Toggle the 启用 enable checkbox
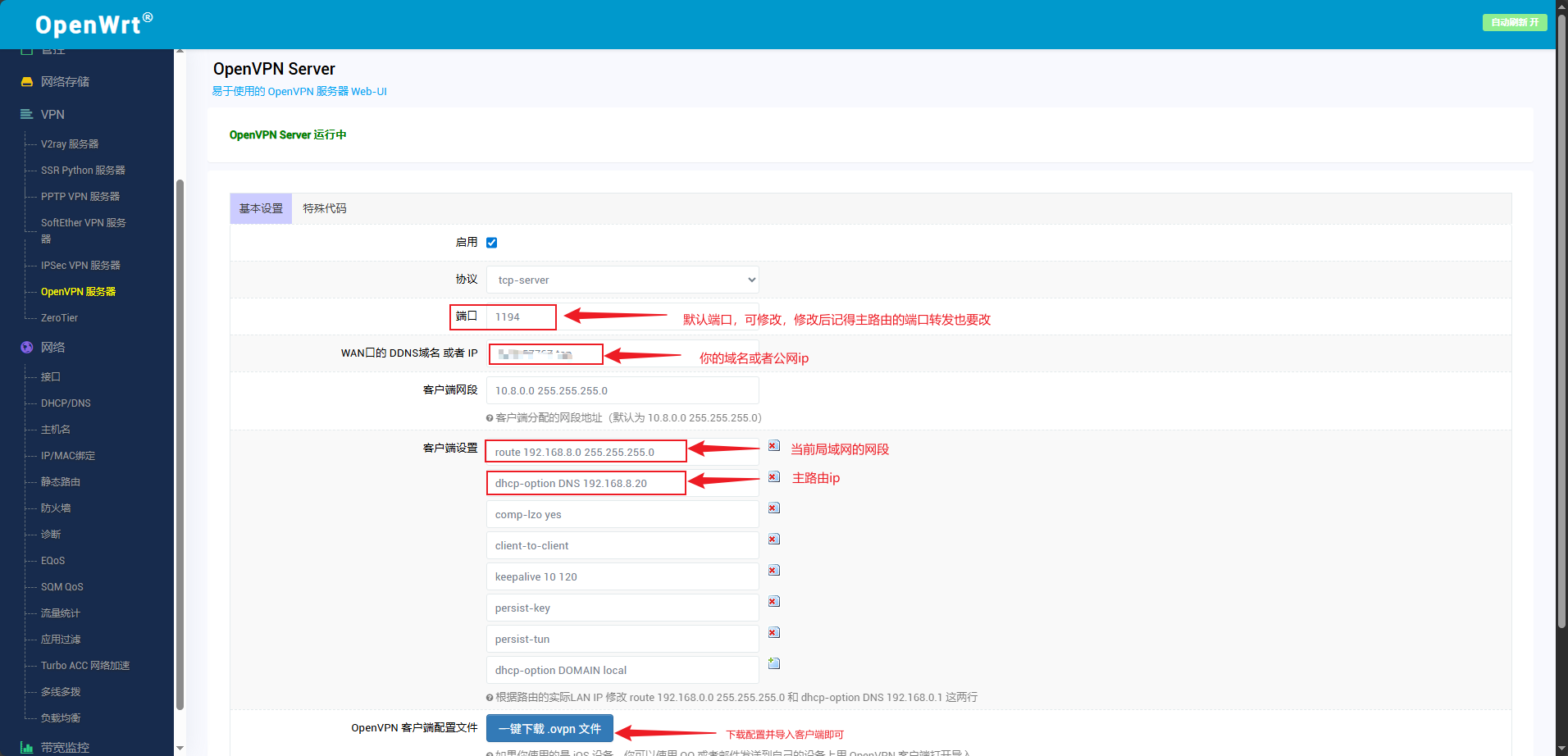 492,243
